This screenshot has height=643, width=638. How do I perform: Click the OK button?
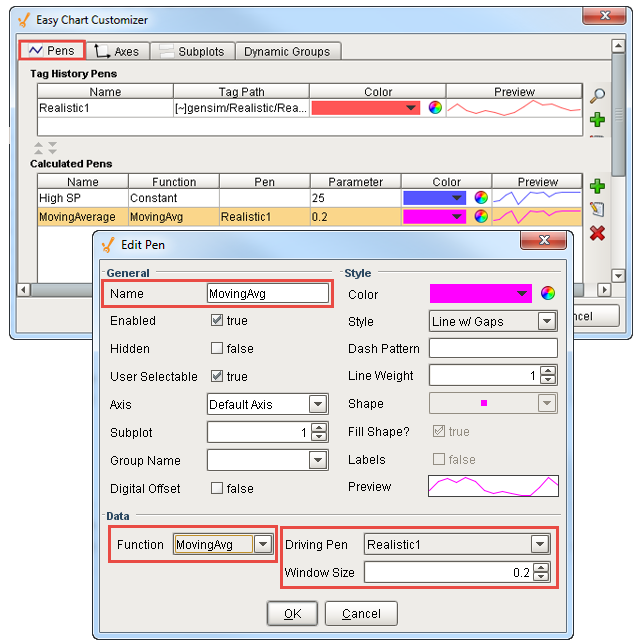click(292, 613)
